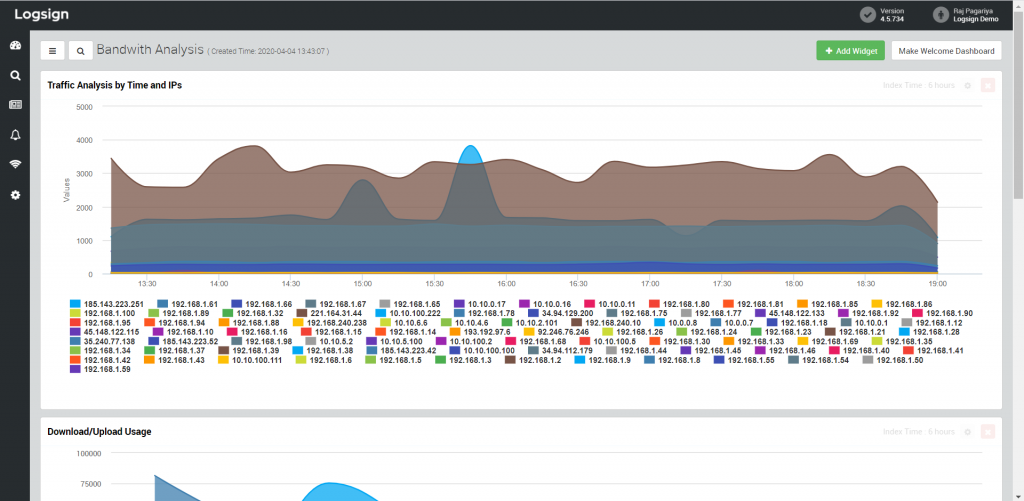
Task: Remove the Download/Upload Usage widget via red X
Action: (x=988, y=432)
